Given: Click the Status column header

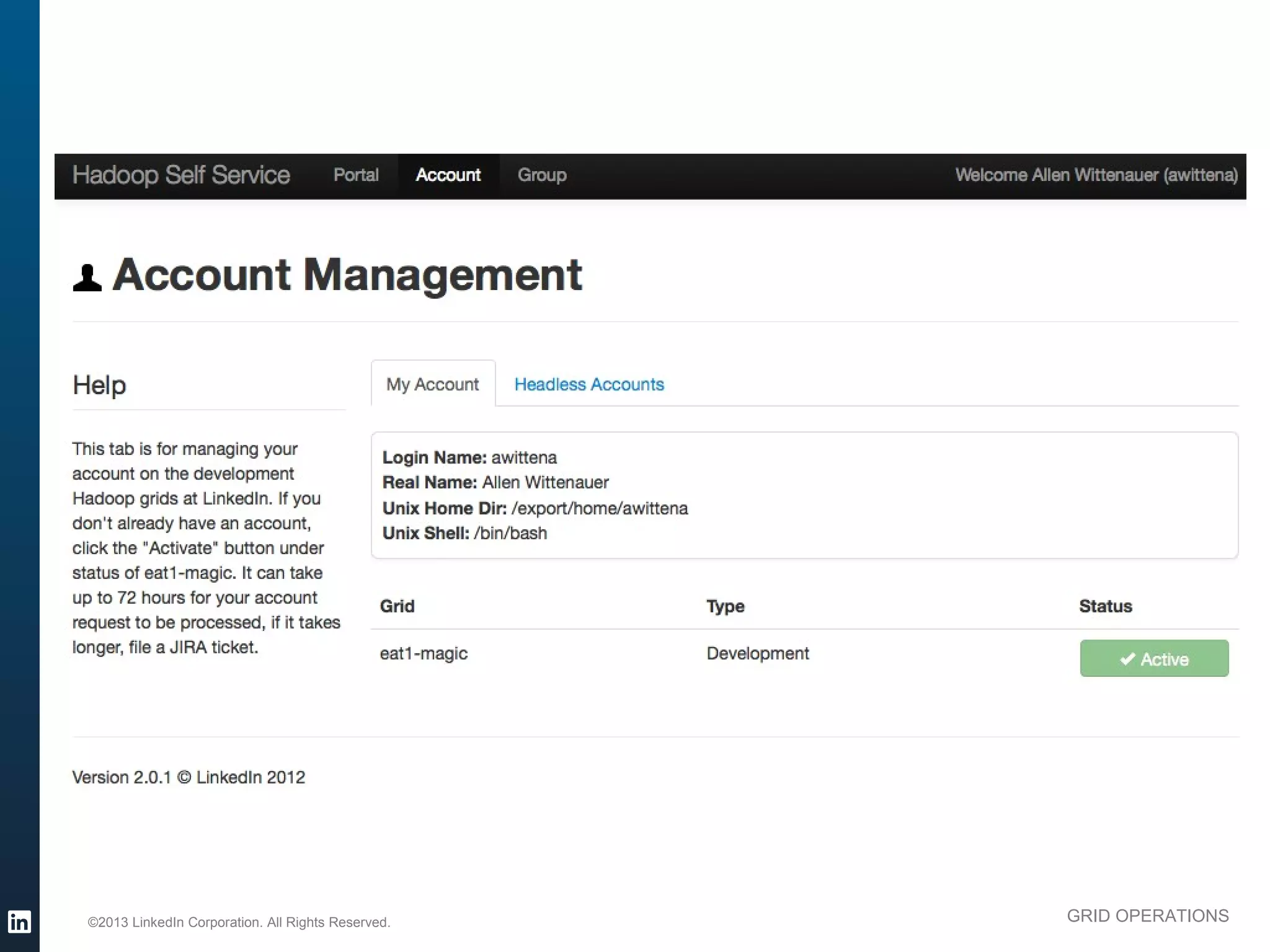Looking at the screenshot, I should tap(1106, 606).
